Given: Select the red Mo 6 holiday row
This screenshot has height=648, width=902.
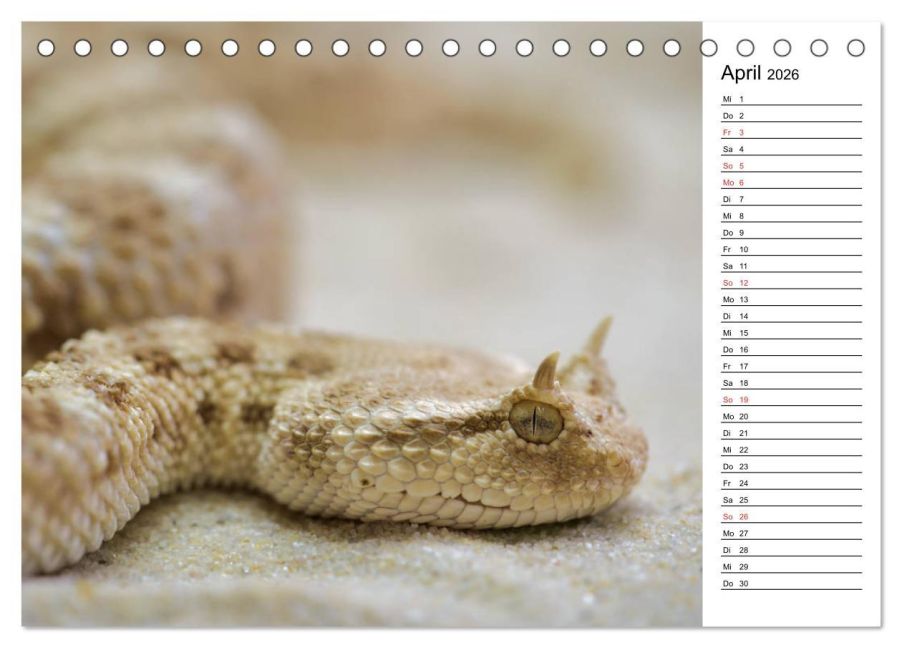Looking at the screenshot, I should (x=790, y=183).
